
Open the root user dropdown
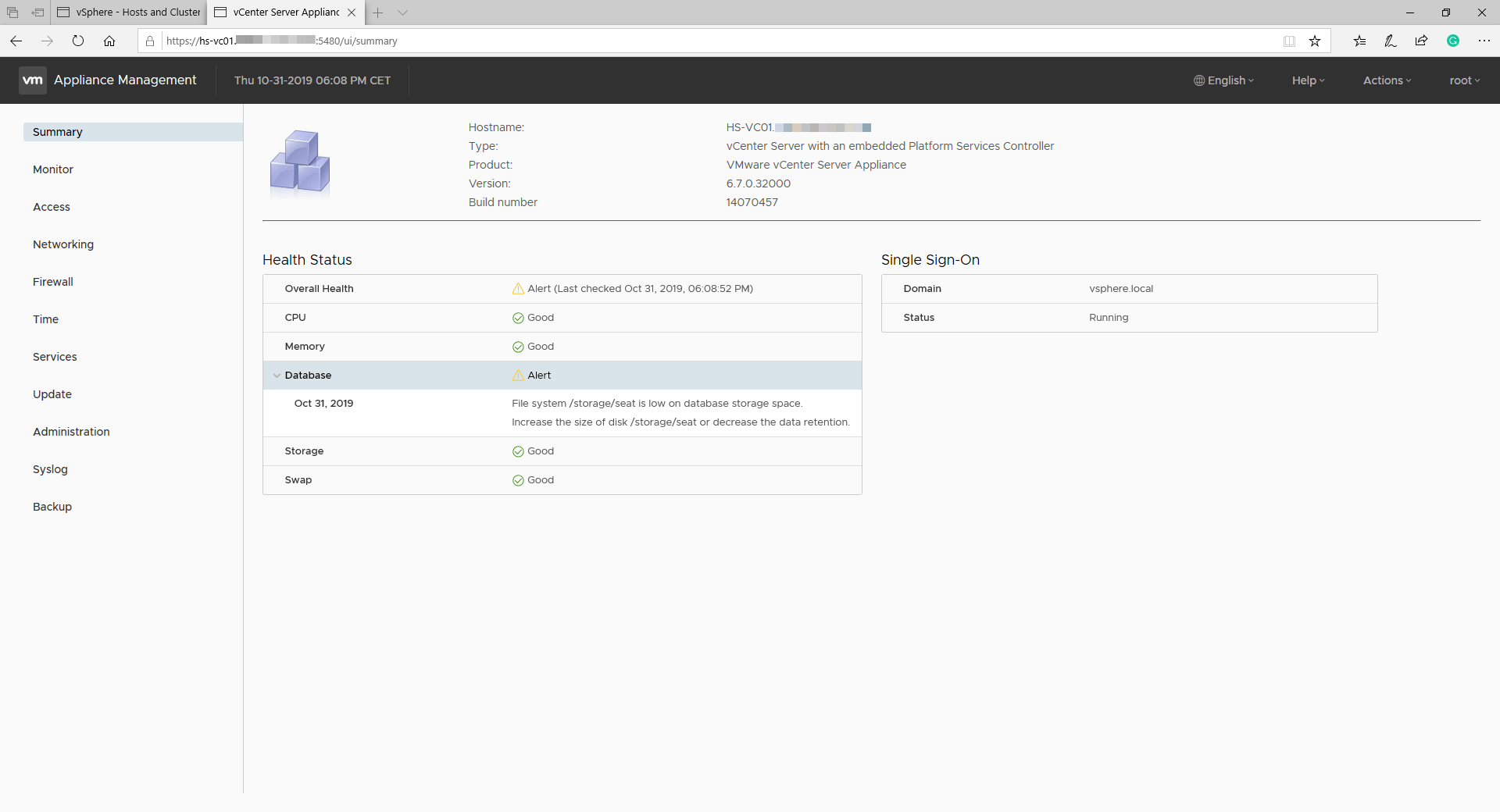pos(1465,80)
